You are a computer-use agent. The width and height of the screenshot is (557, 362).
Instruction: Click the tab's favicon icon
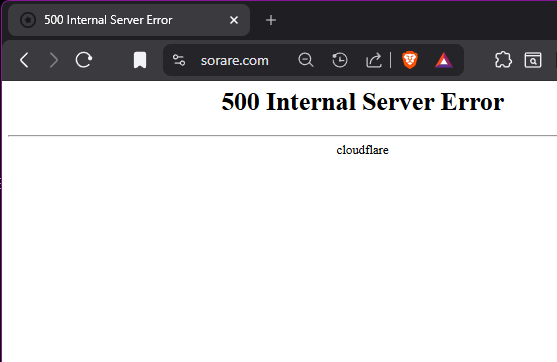click(x=28, y=20)
